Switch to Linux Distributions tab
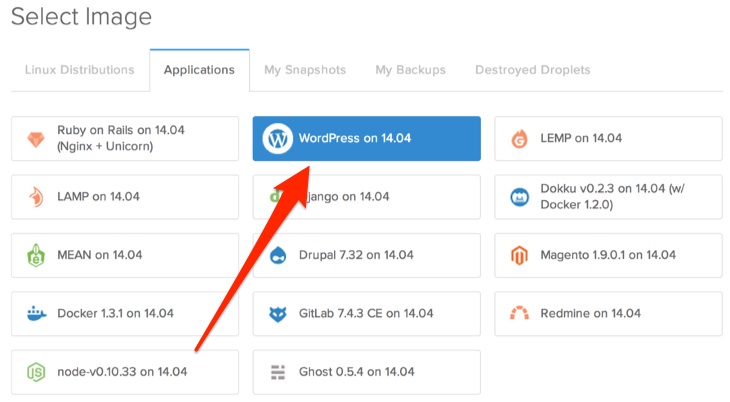The image size is (730, 402). 80,70
